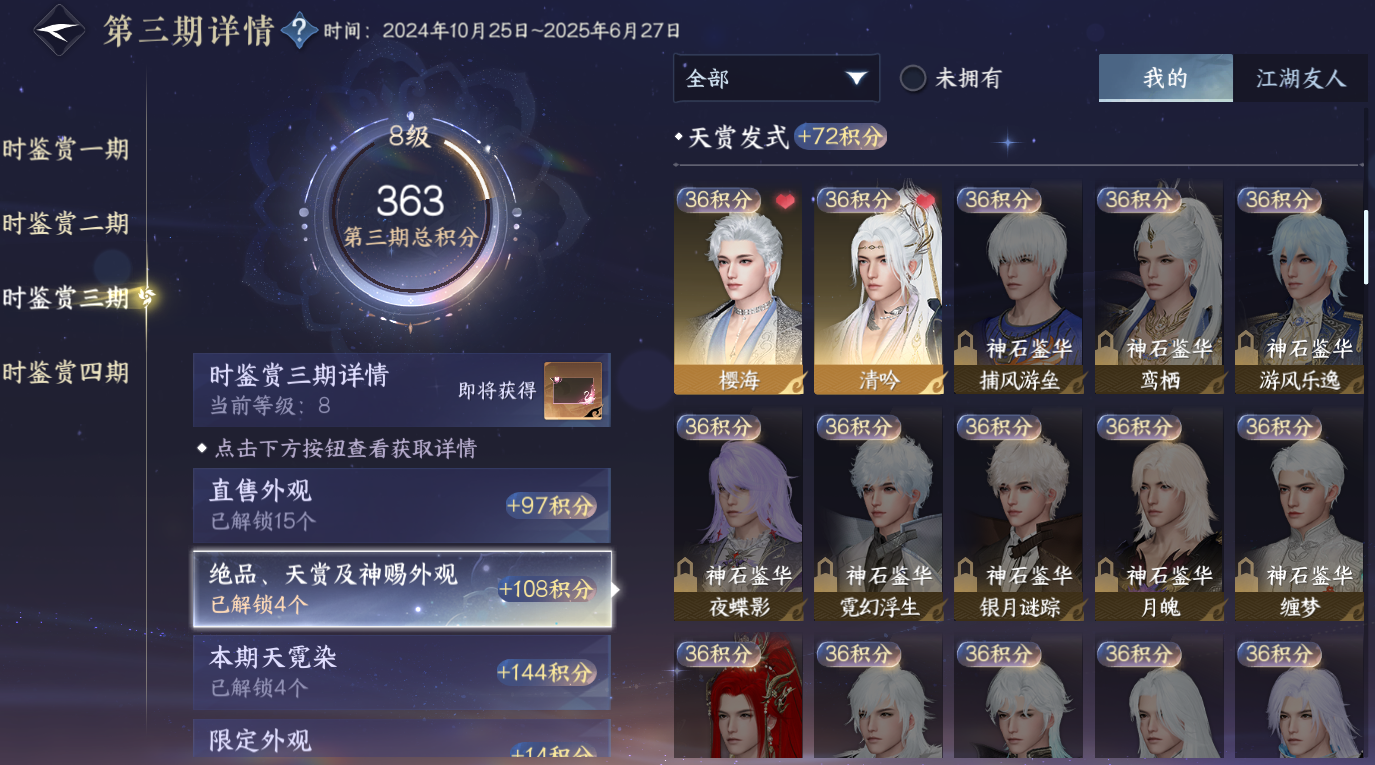Image resolution: width=1375 pixels, height=765 pixels.
Task: Switch to the 江湖友人 tab
Action: tap(1300, 78)
